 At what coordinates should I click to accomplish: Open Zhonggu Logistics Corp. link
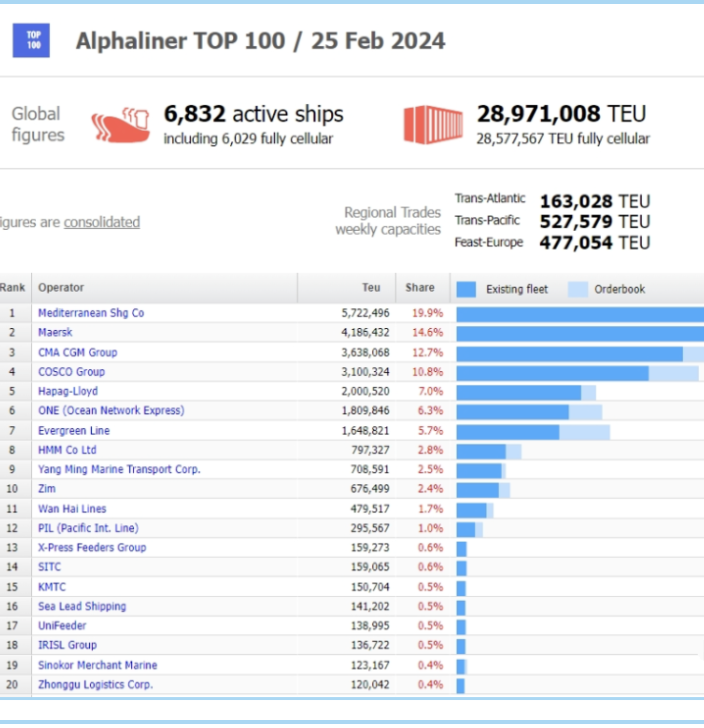(x=95, y=685)
